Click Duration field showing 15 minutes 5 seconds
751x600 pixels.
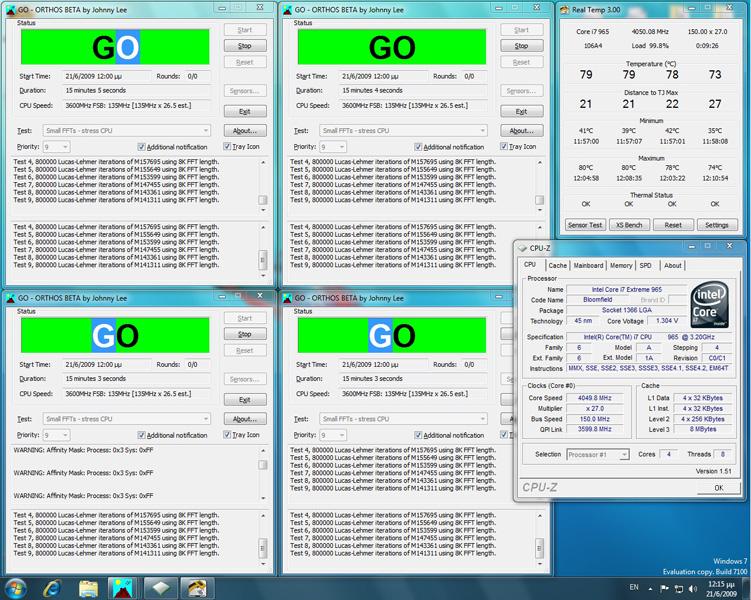tap(137, 91)
